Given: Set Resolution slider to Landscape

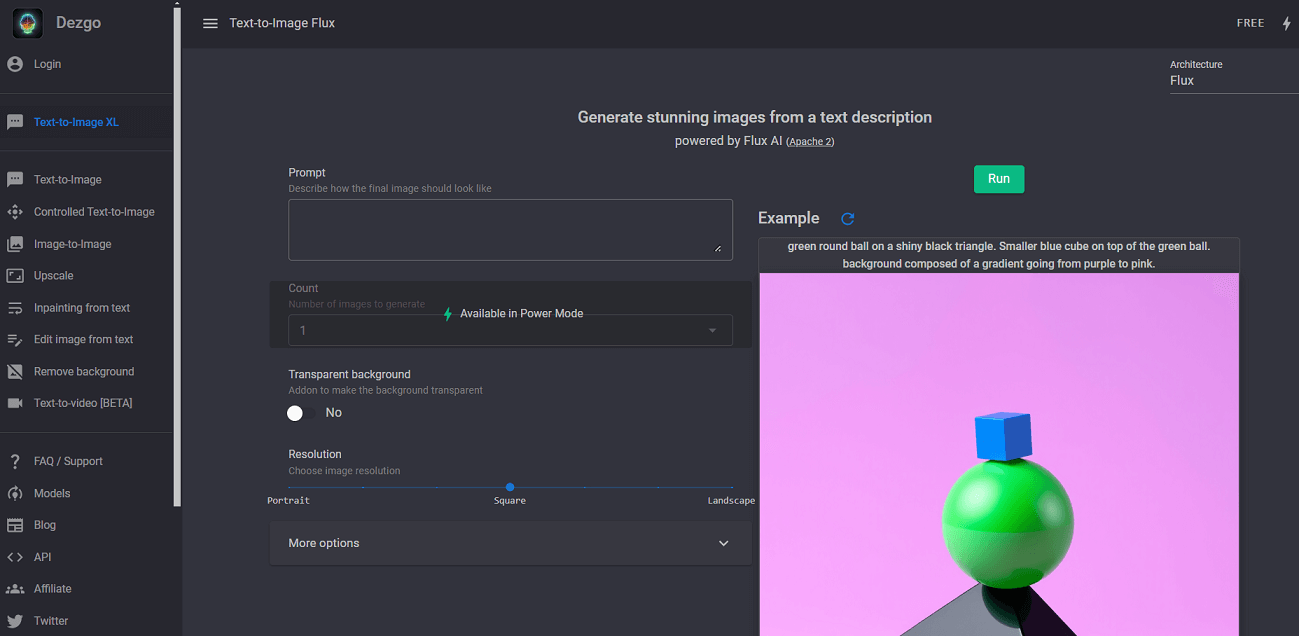Looking at the screenshot, I should [731, 487].
